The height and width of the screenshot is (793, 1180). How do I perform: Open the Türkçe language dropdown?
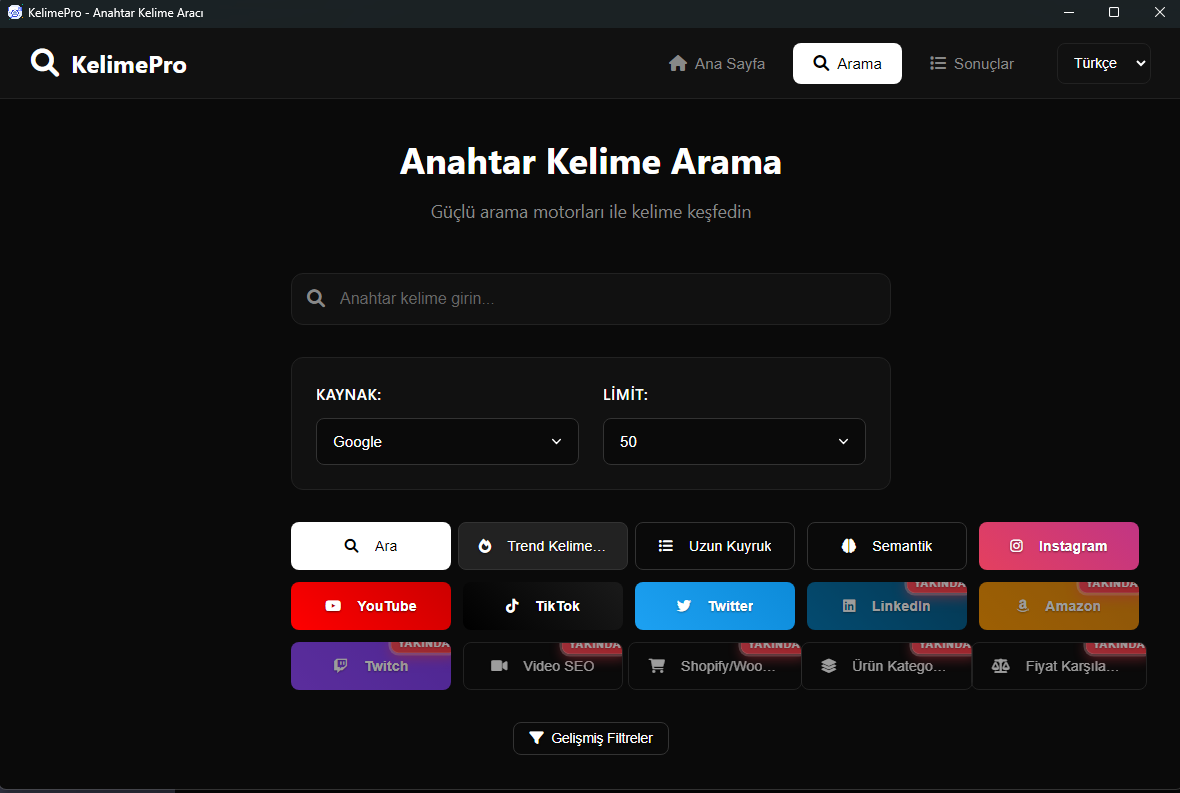point(1104,63)
